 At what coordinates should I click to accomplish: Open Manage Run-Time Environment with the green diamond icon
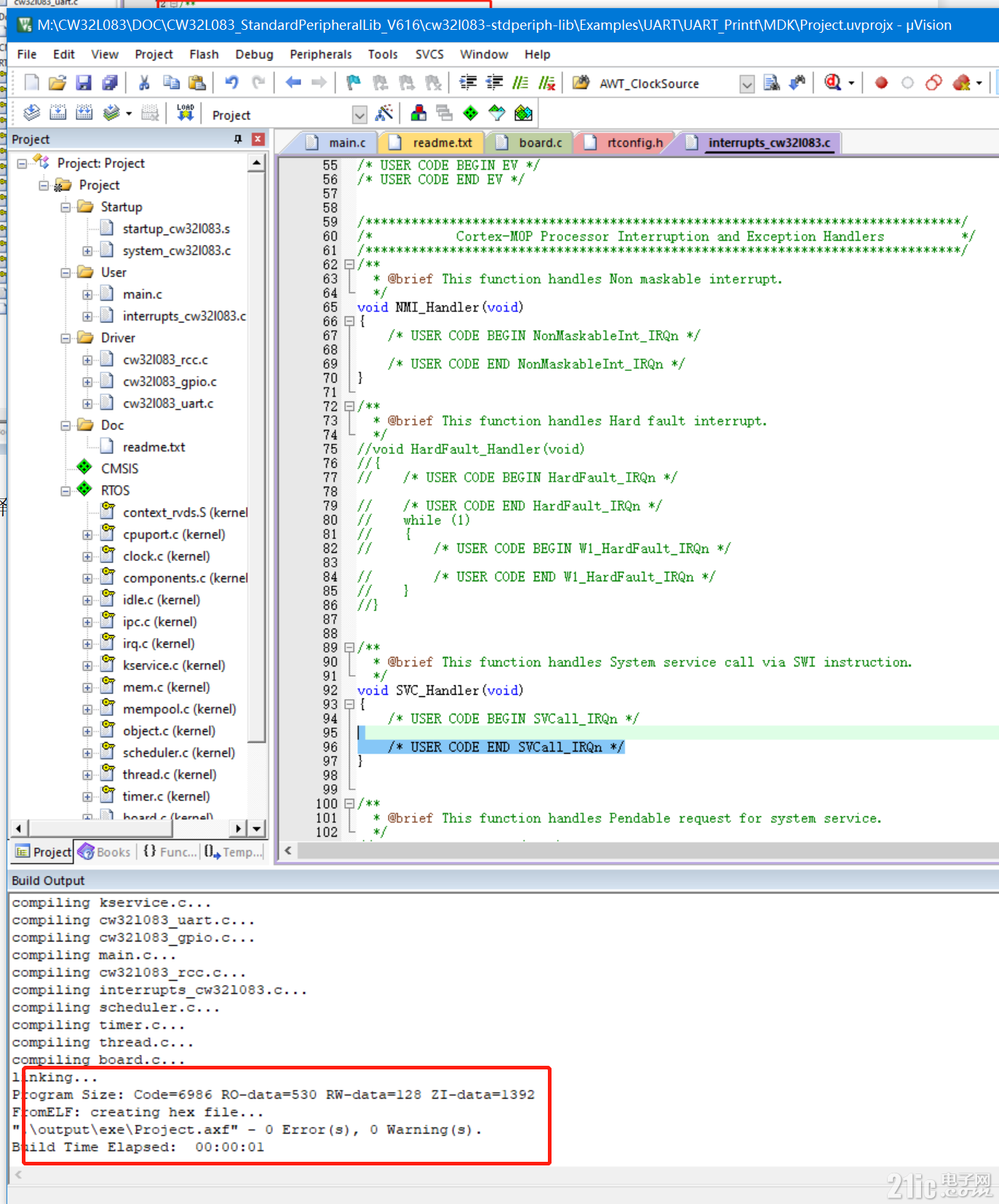471,113
